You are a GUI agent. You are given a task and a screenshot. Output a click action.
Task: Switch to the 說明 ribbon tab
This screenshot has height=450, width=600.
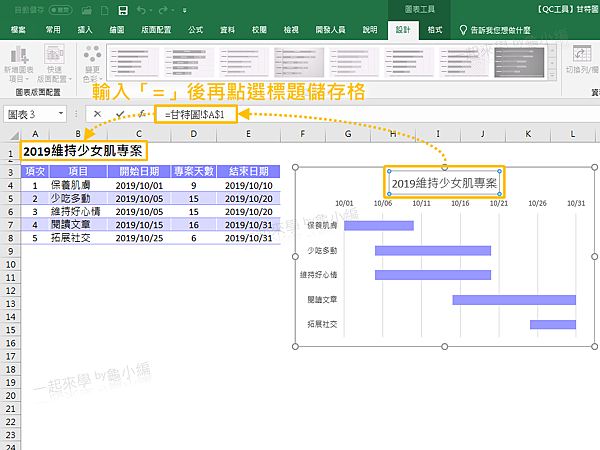(370, 30)
